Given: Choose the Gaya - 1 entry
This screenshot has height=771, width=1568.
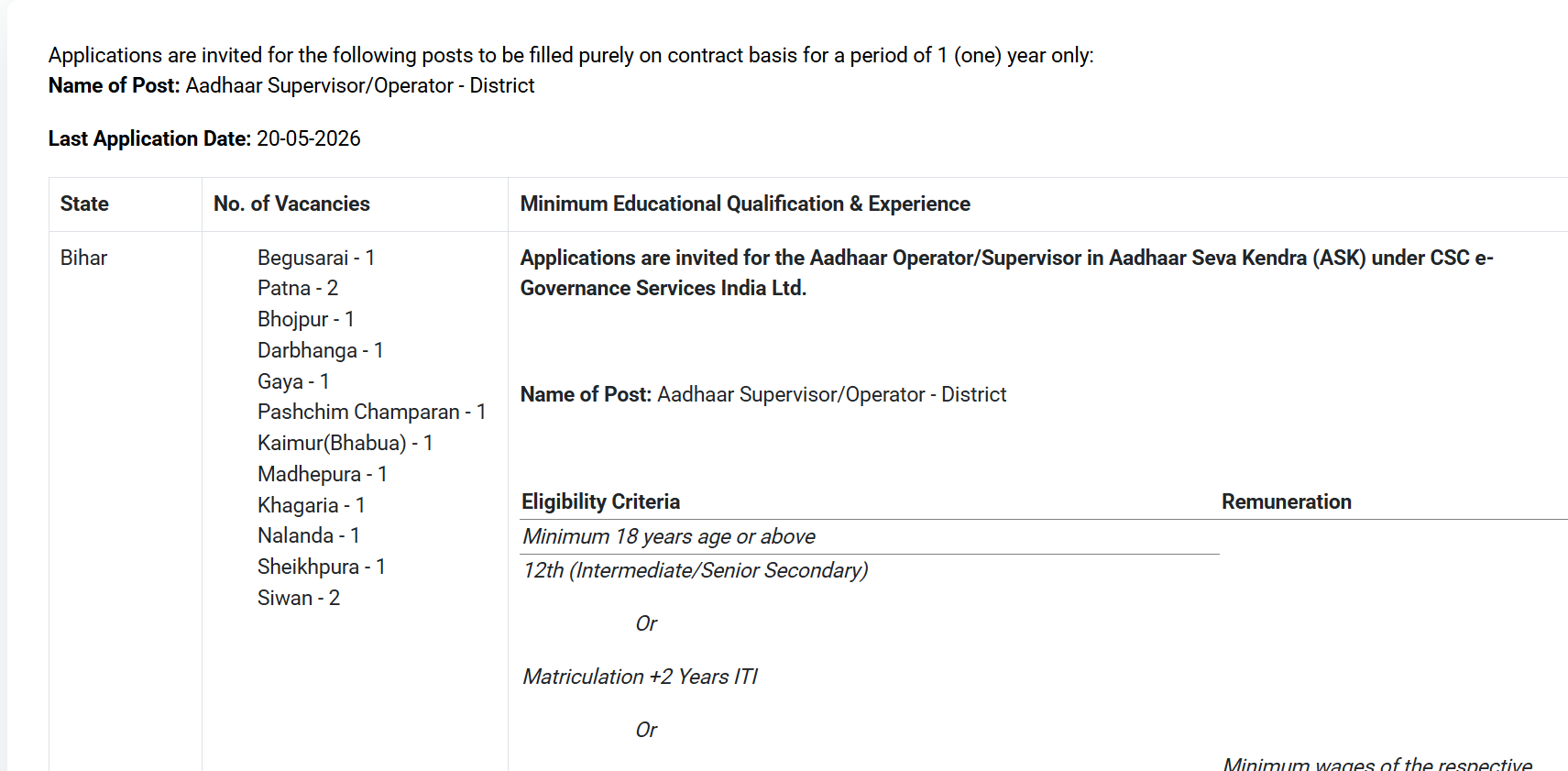Looking at the screenshot, I should point(293,381).
